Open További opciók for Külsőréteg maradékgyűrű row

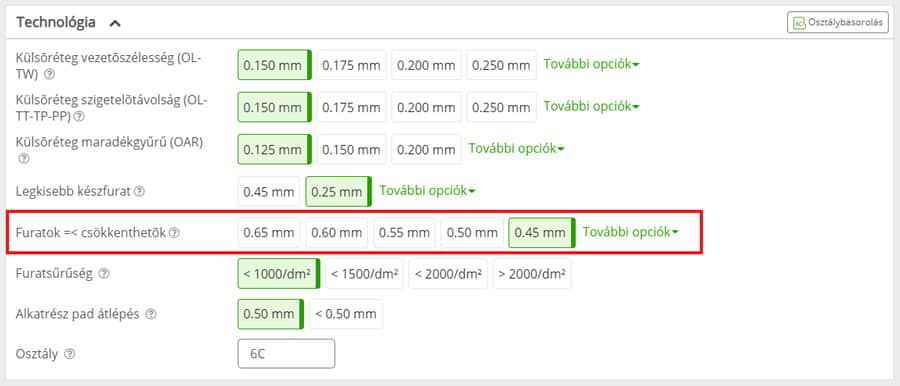(x=517, y=148)
